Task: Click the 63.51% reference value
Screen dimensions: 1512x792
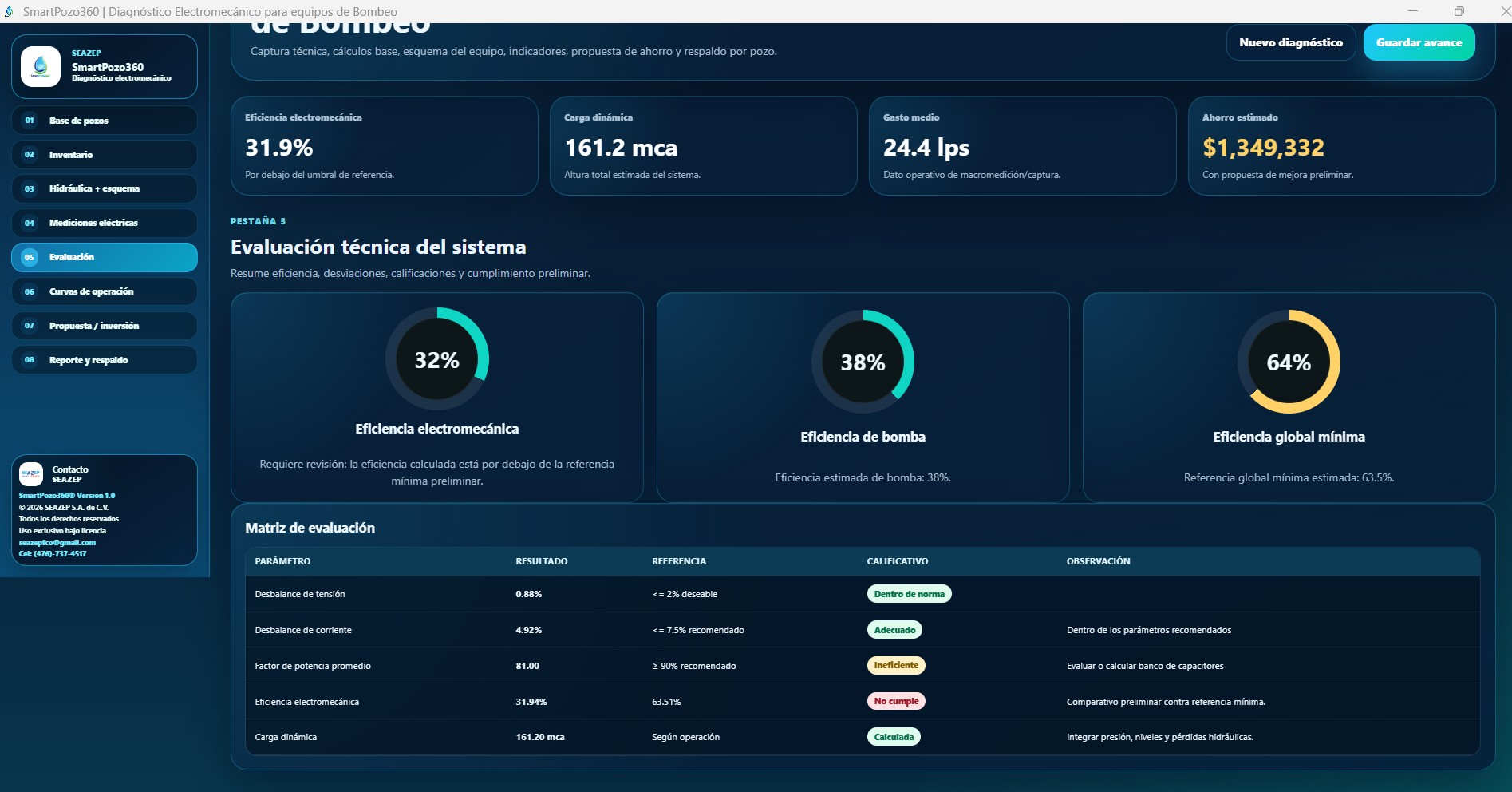Action: pyautogui.click(x=666, y=702)
